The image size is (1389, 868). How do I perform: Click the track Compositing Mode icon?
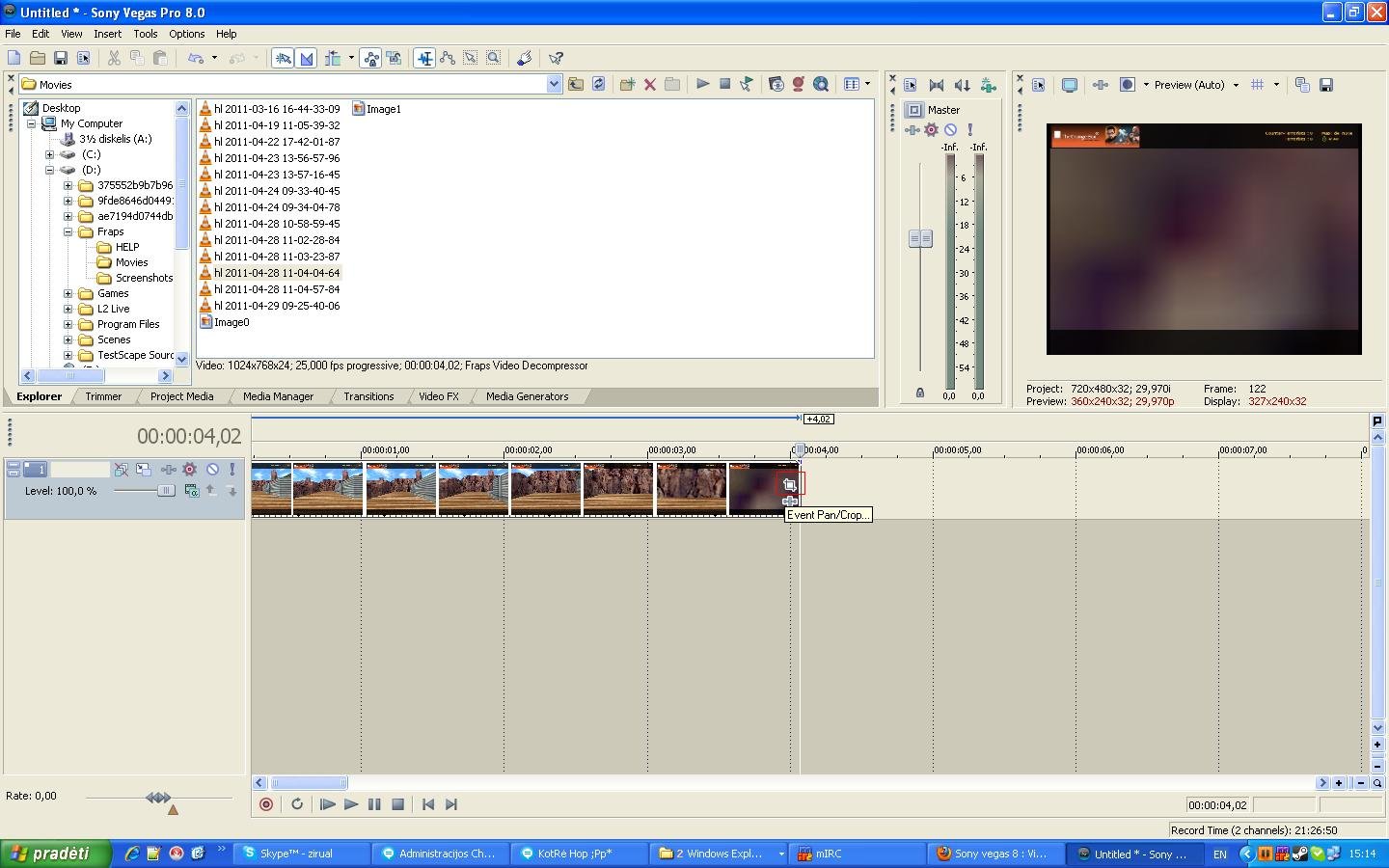point(191,491)
